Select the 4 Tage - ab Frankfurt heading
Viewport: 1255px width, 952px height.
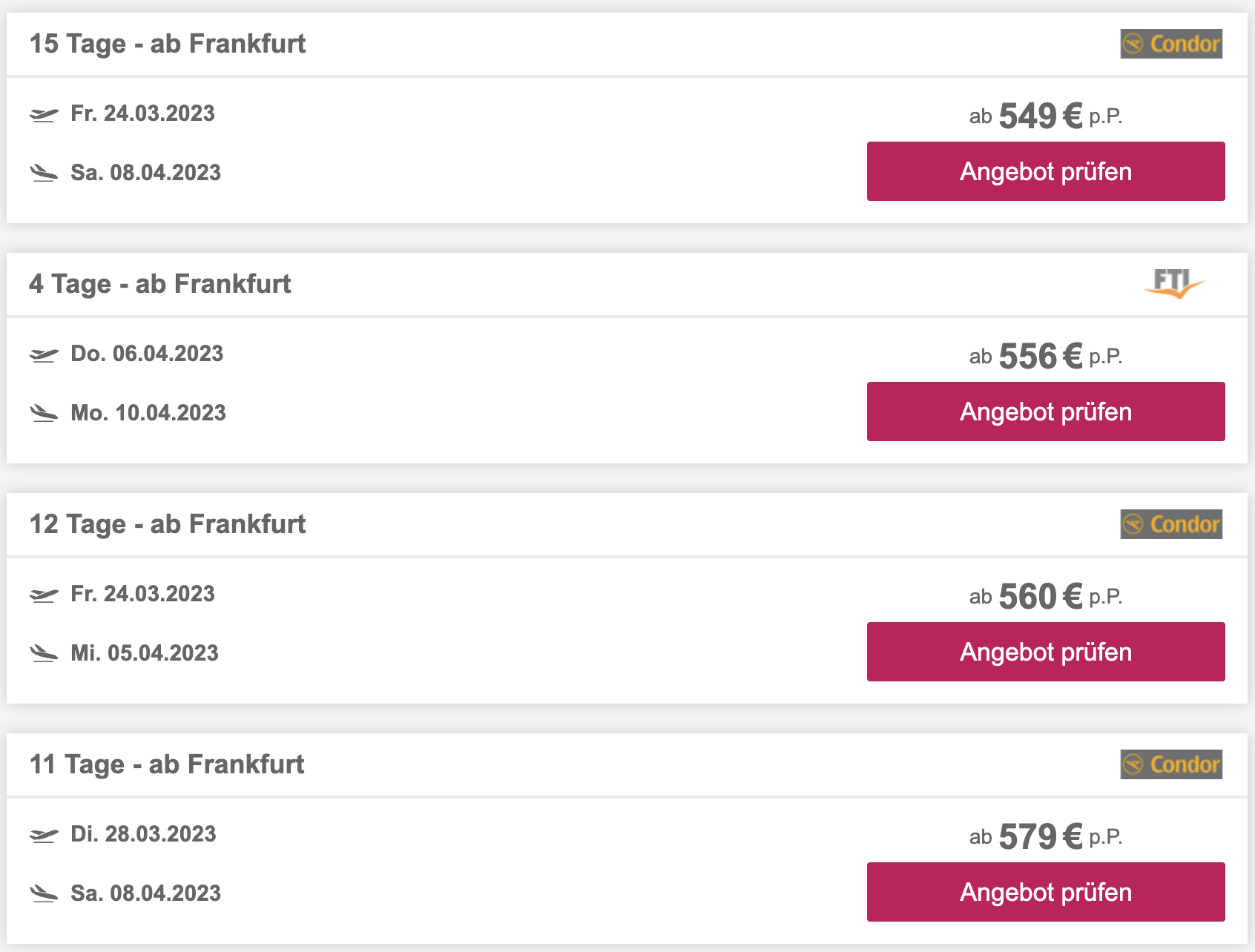pyautogui.click(x=160, y=284)
